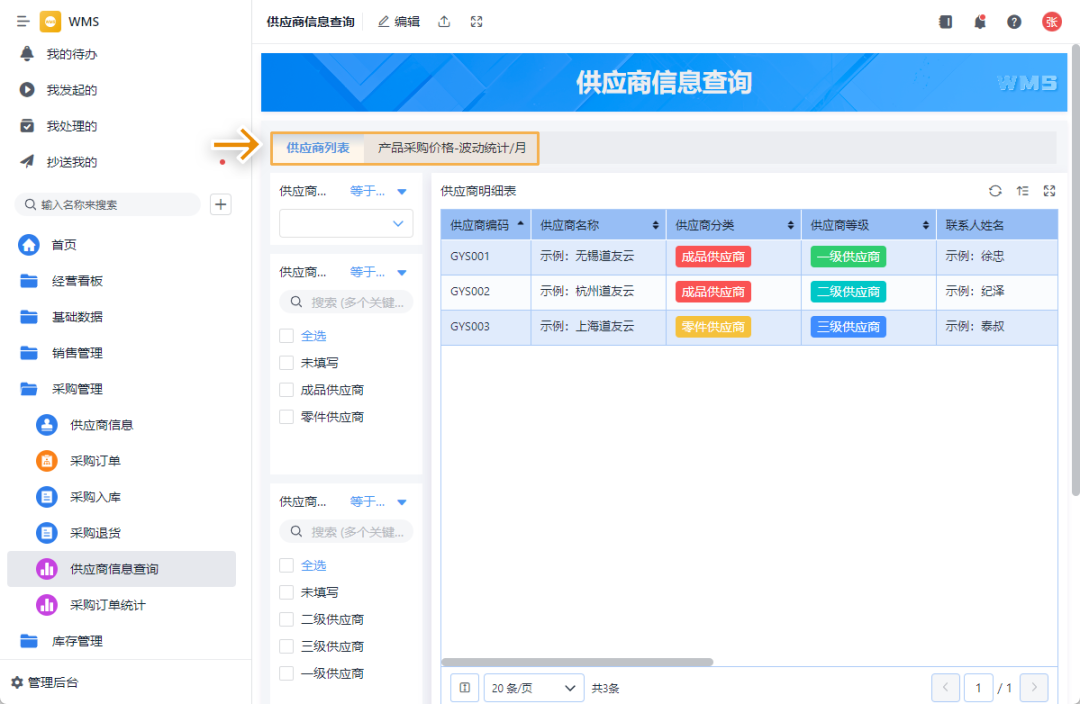Check the 二级供应商 filter option

pos(287,619)
